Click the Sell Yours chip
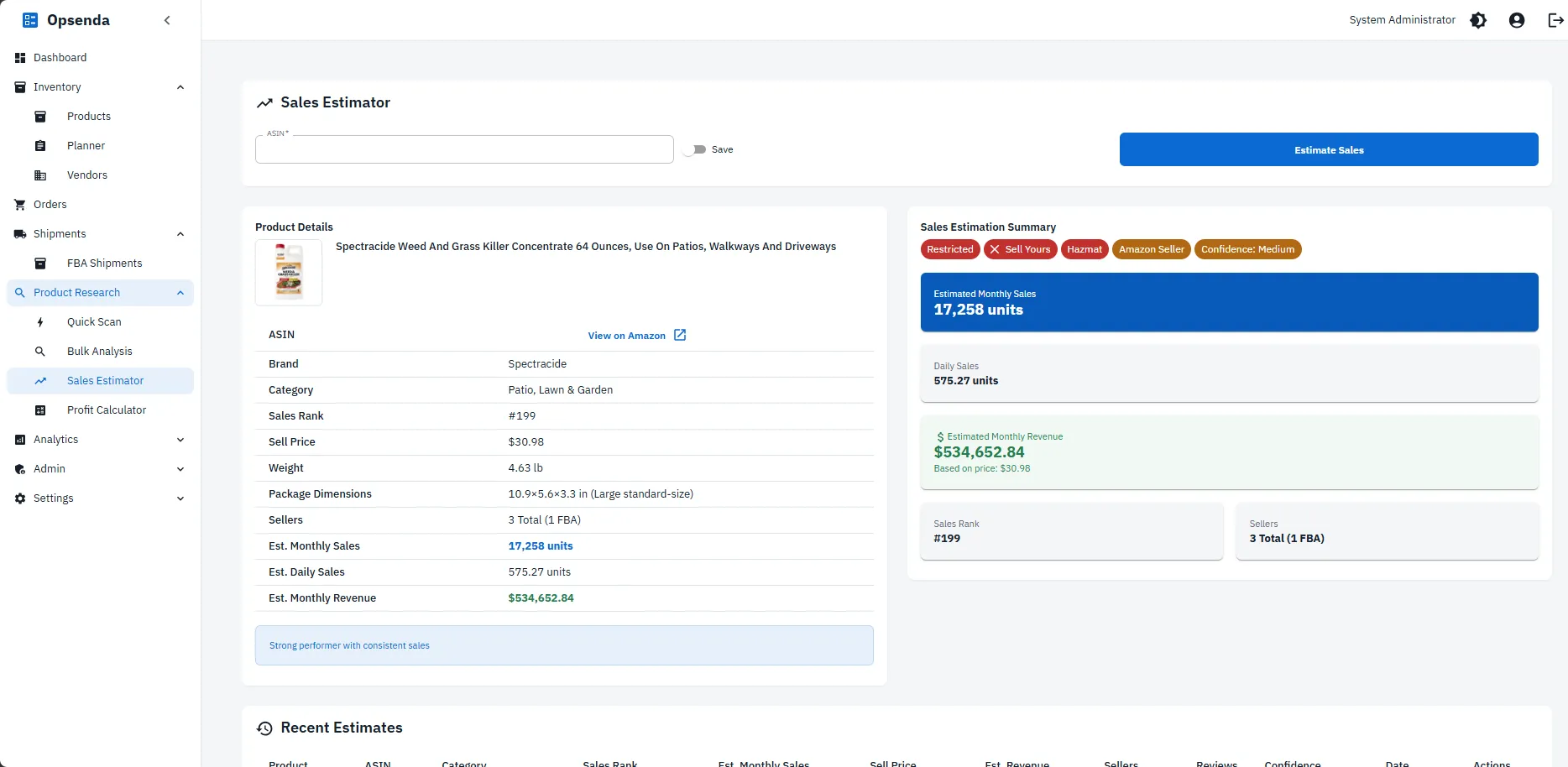Screen dimensions: 1568x767 pos(1020,249)
